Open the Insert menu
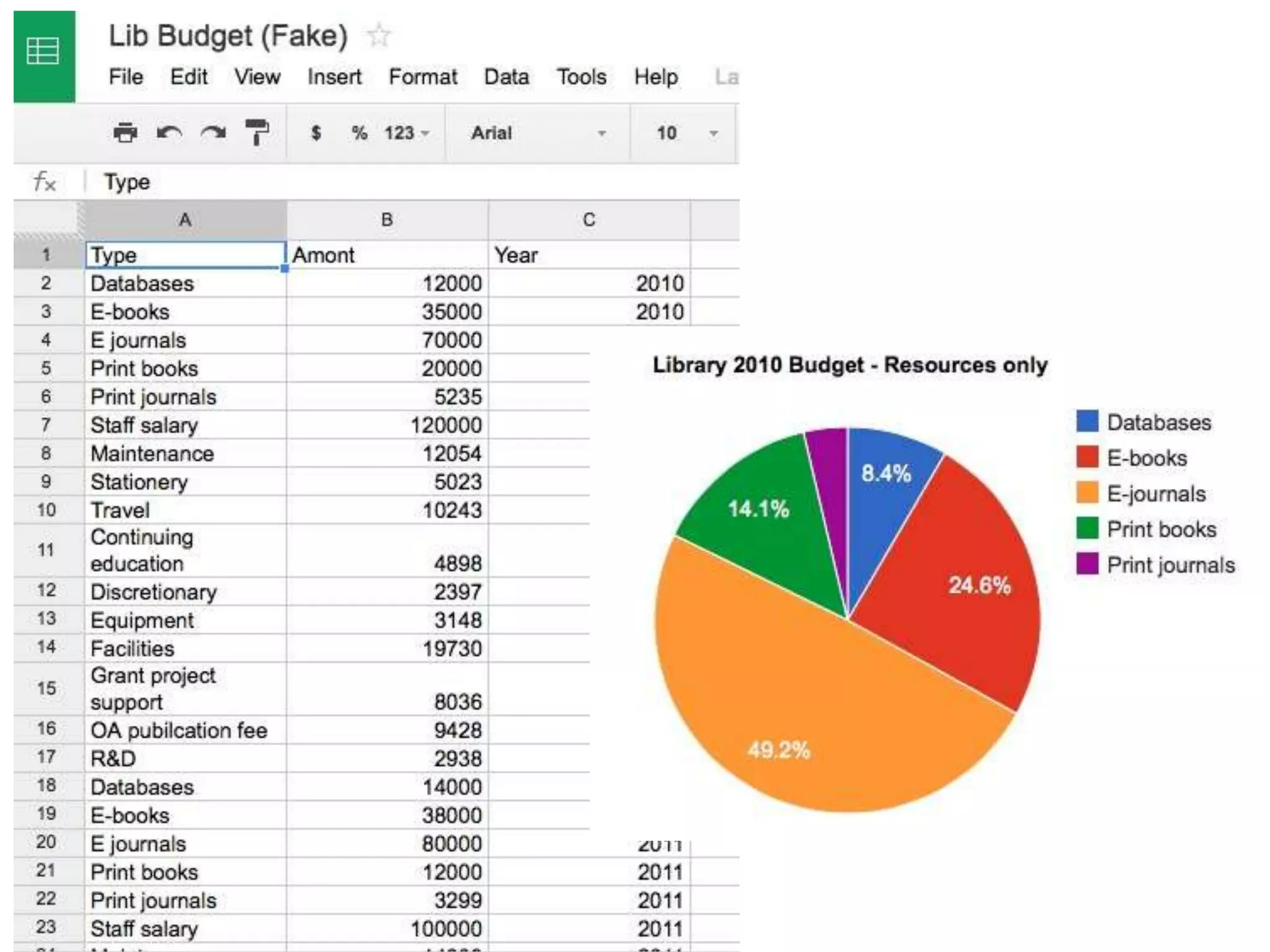This screenshot has height=952, width=1270. click(334, 77)
